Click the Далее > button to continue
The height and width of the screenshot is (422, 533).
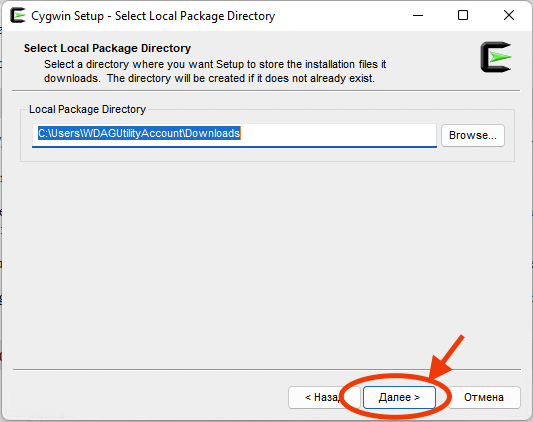[399, 397]
